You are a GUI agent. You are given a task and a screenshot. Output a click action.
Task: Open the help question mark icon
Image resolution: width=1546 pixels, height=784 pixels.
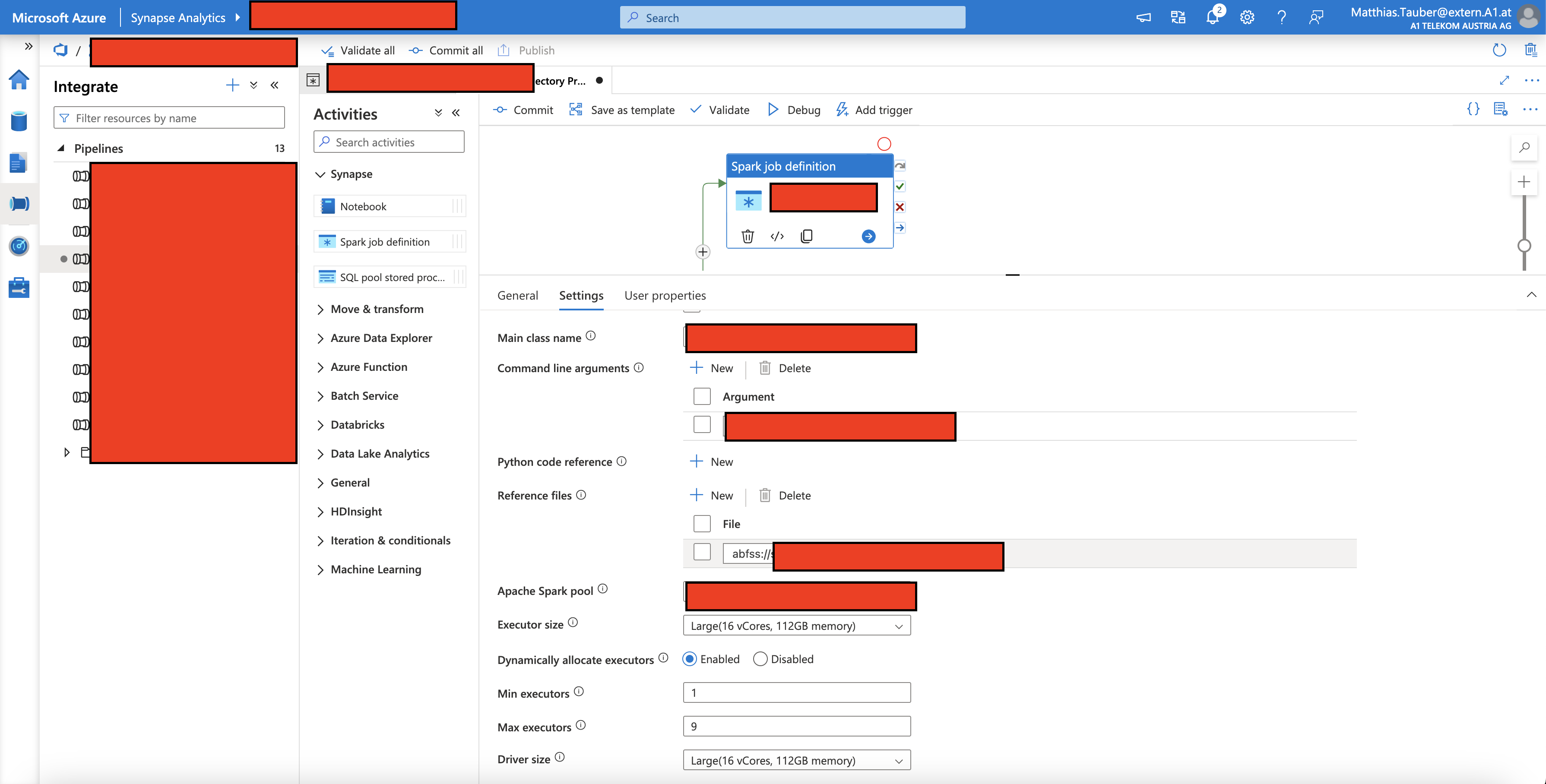tap(1281, 17)
